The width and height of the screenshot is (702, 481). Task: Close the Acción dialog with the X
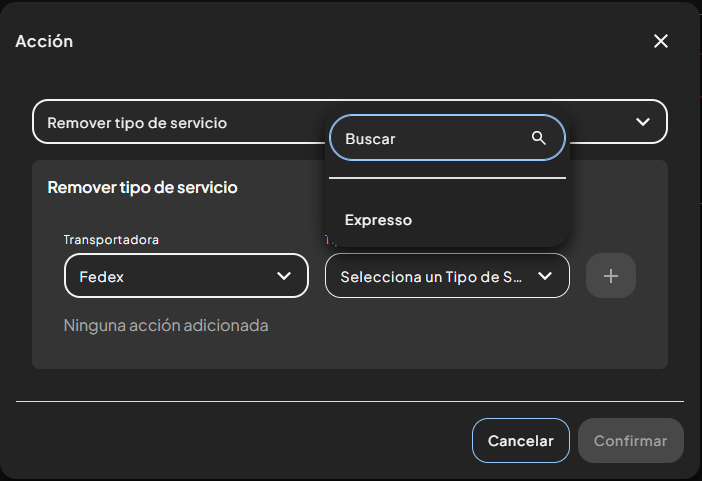tap(661, 41)
